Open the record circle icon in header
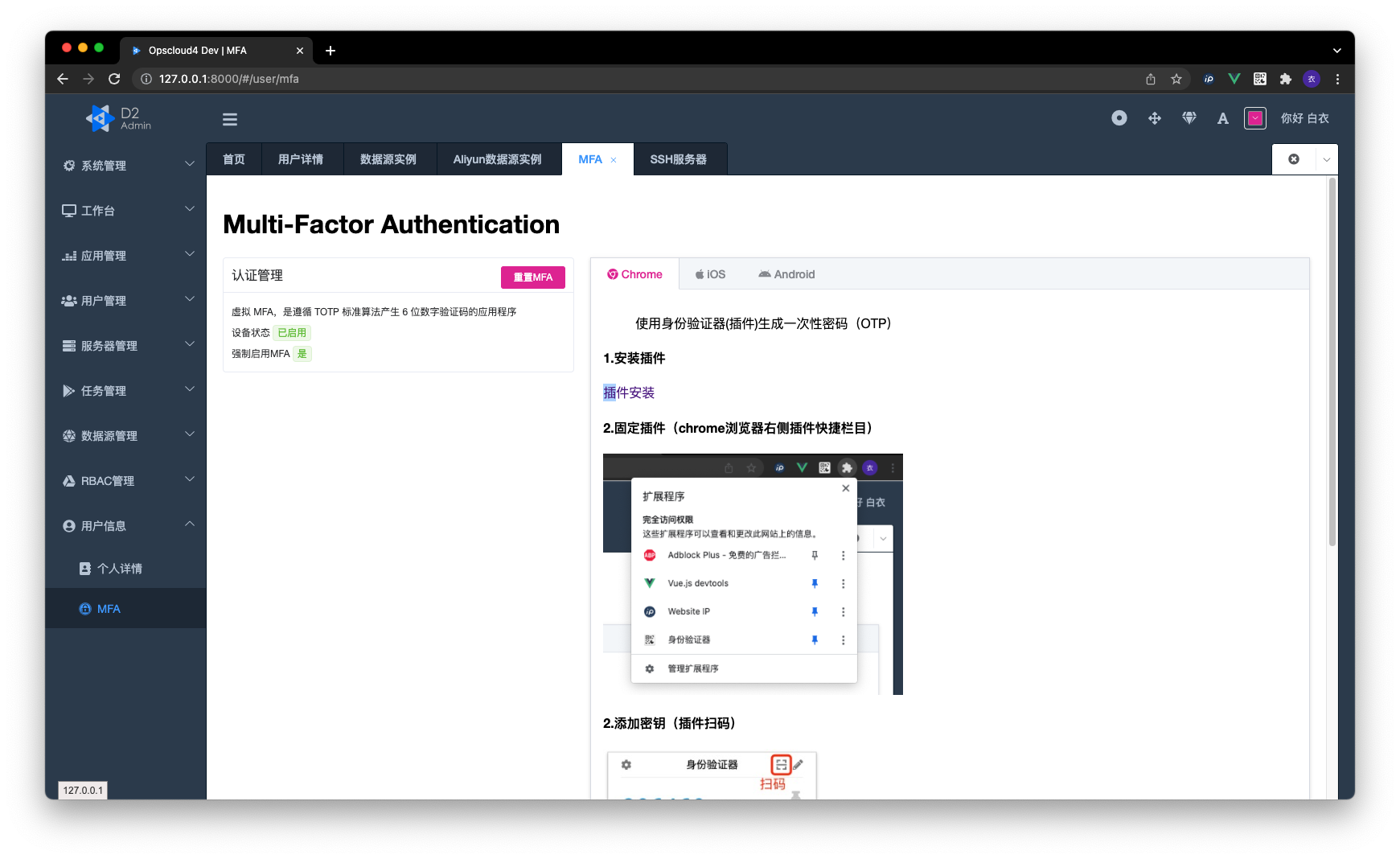 click(1119, 118)
